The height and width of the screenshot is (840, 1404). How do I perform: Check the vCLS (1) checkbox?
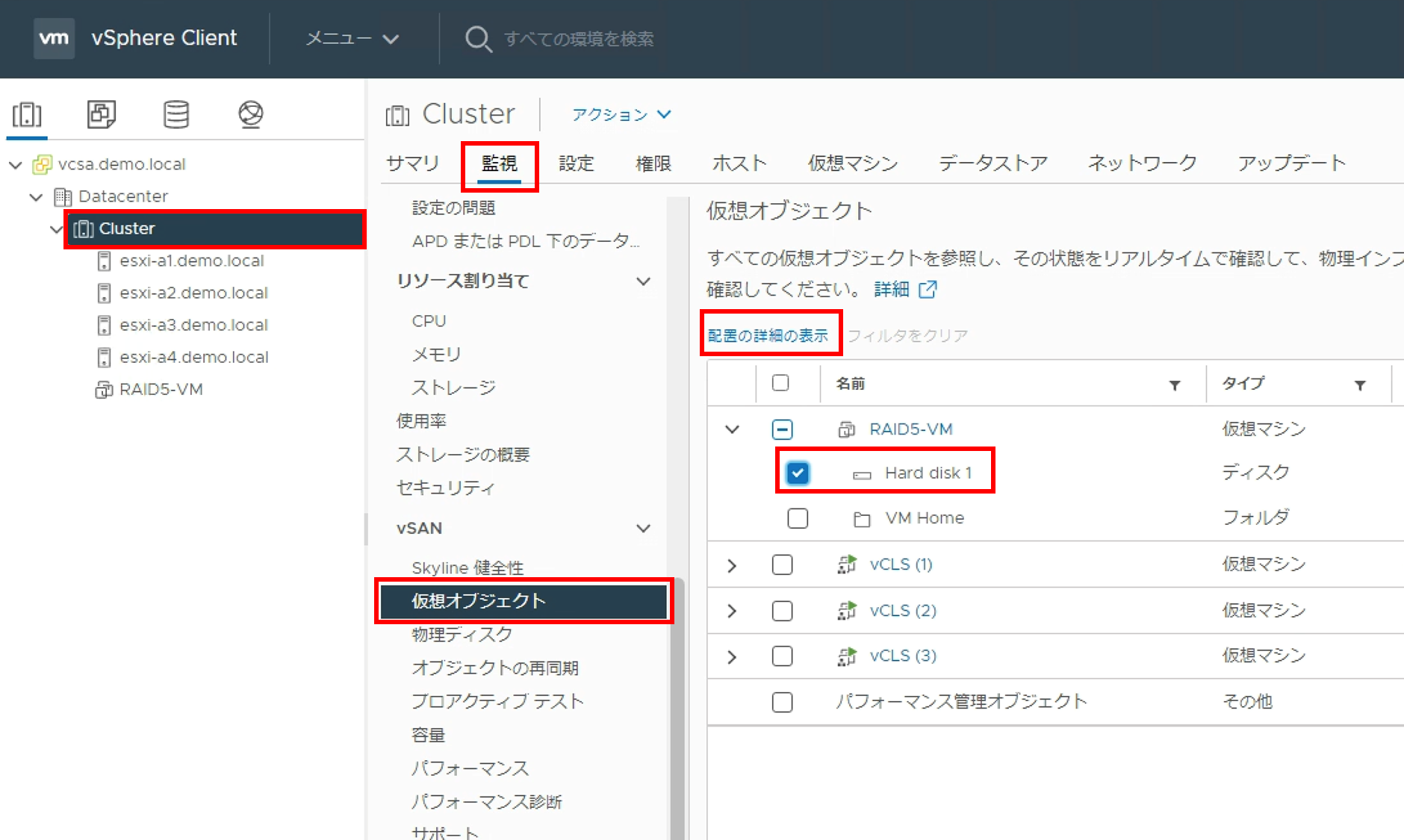(x=782, y=564)
